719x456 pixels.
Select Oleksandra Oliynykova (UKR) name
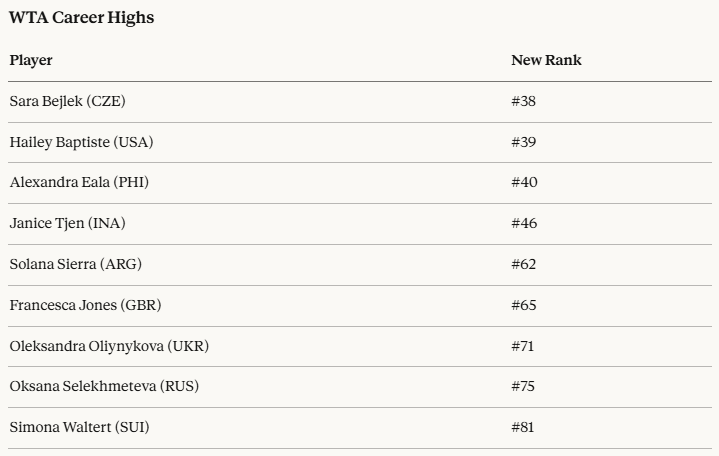[109, 346]
